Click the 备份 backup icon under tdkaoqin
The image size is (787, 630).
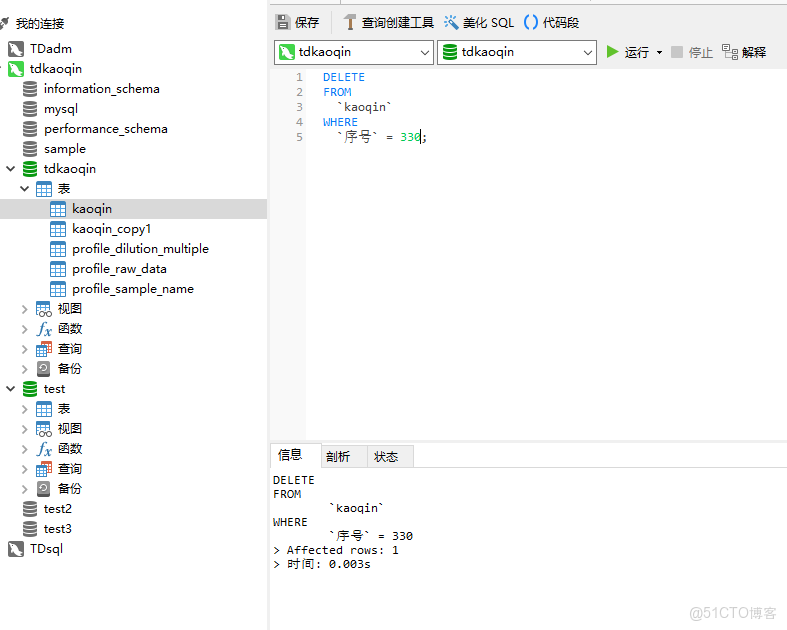click(44, 369)
